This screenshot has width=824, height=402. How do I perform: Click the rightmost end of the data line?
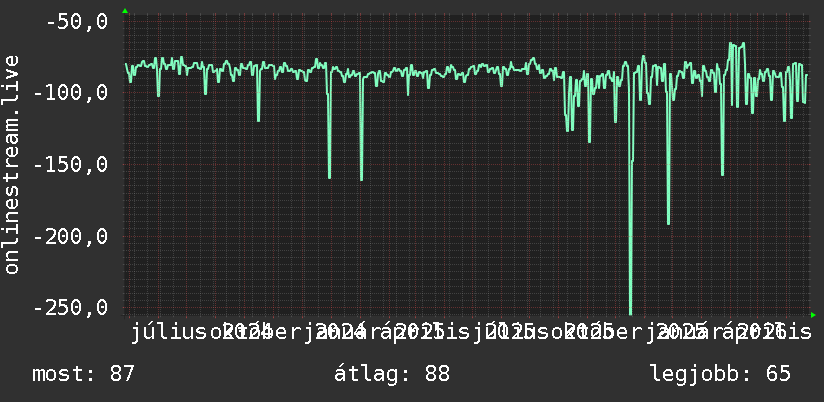806,75
